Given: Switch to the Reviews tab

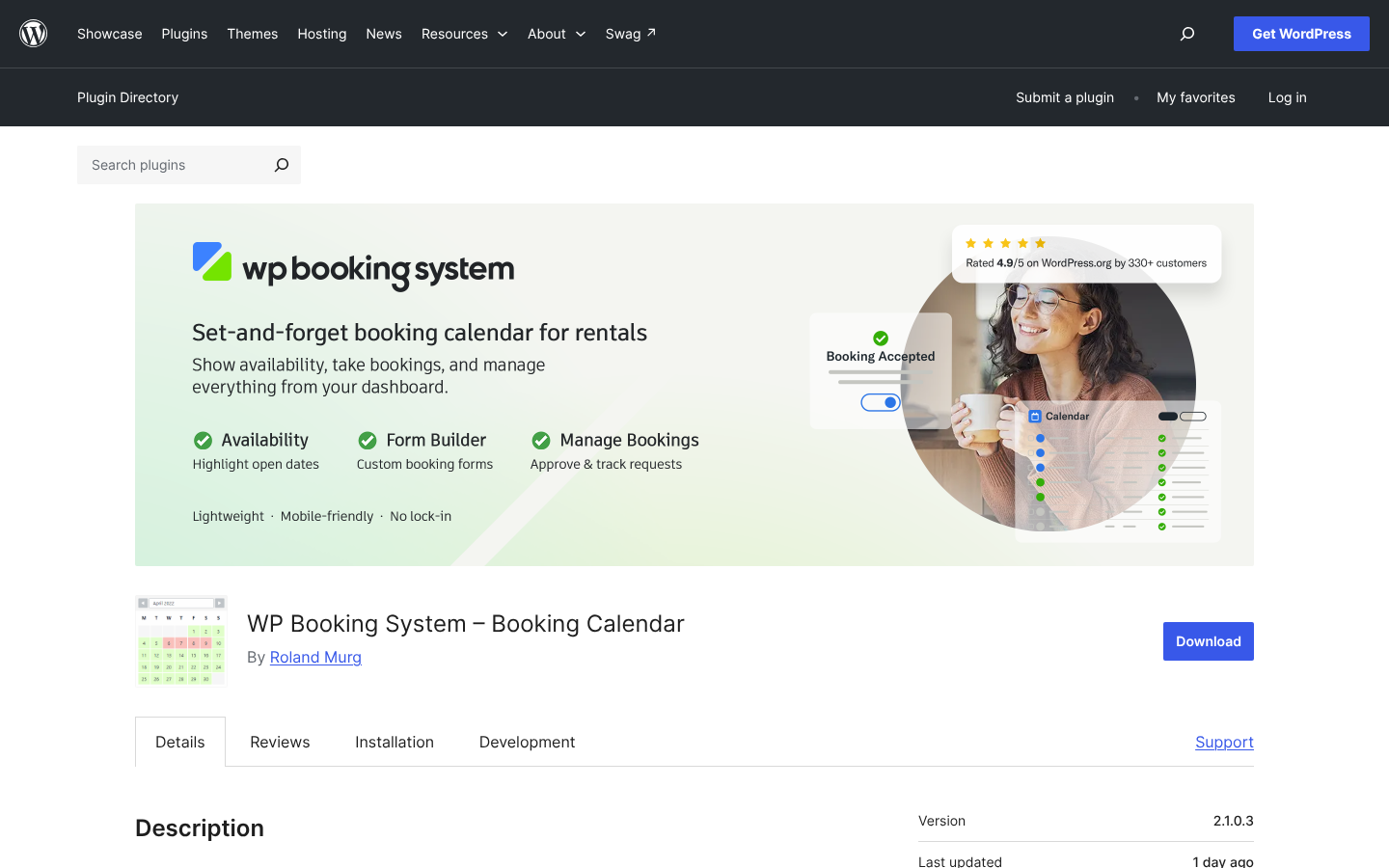Looking at the screenshot, I should (280, 742).
